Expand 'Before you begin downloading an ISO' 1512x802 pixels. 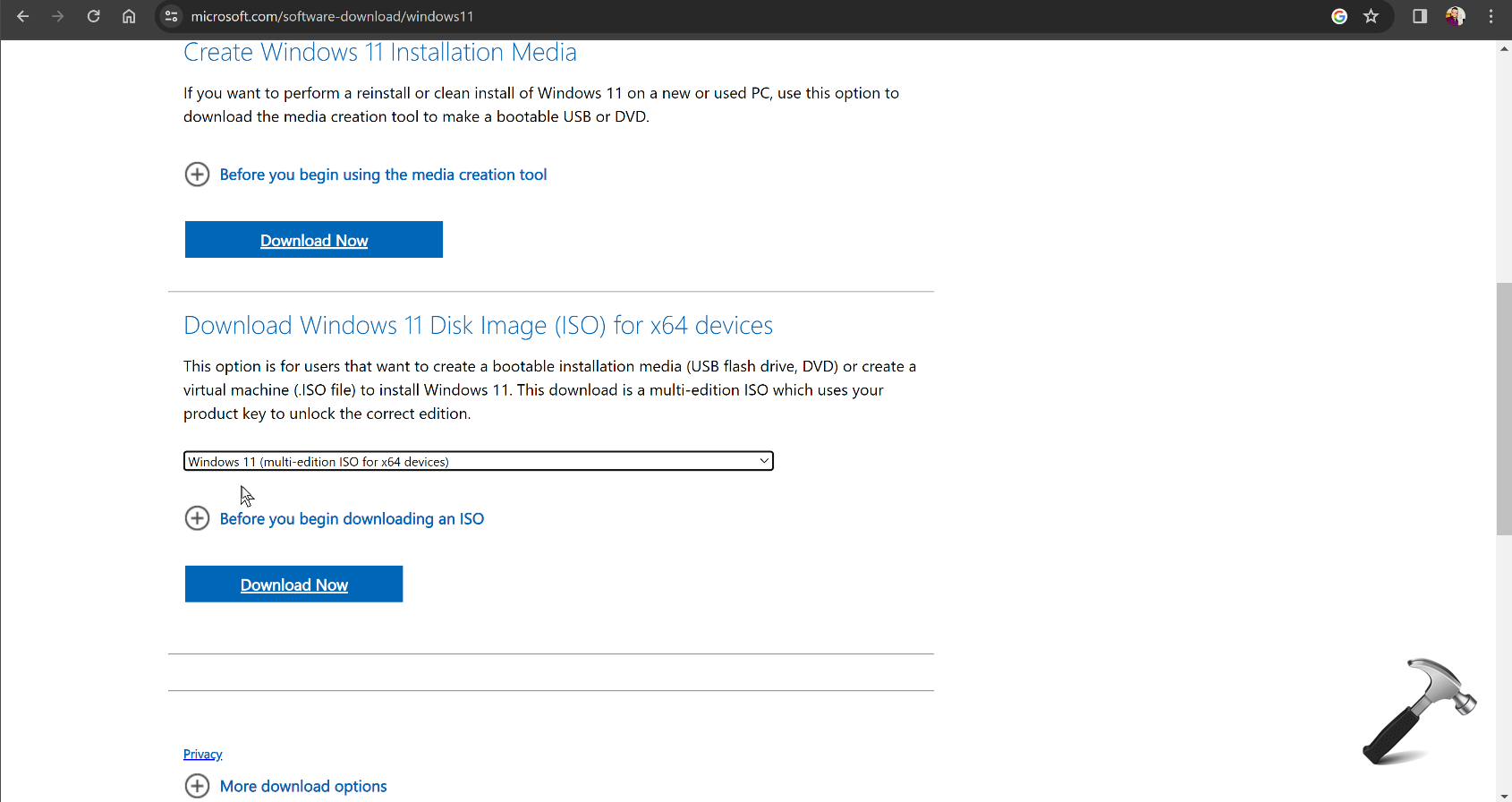pyautogui.click(x=351, y=519)
